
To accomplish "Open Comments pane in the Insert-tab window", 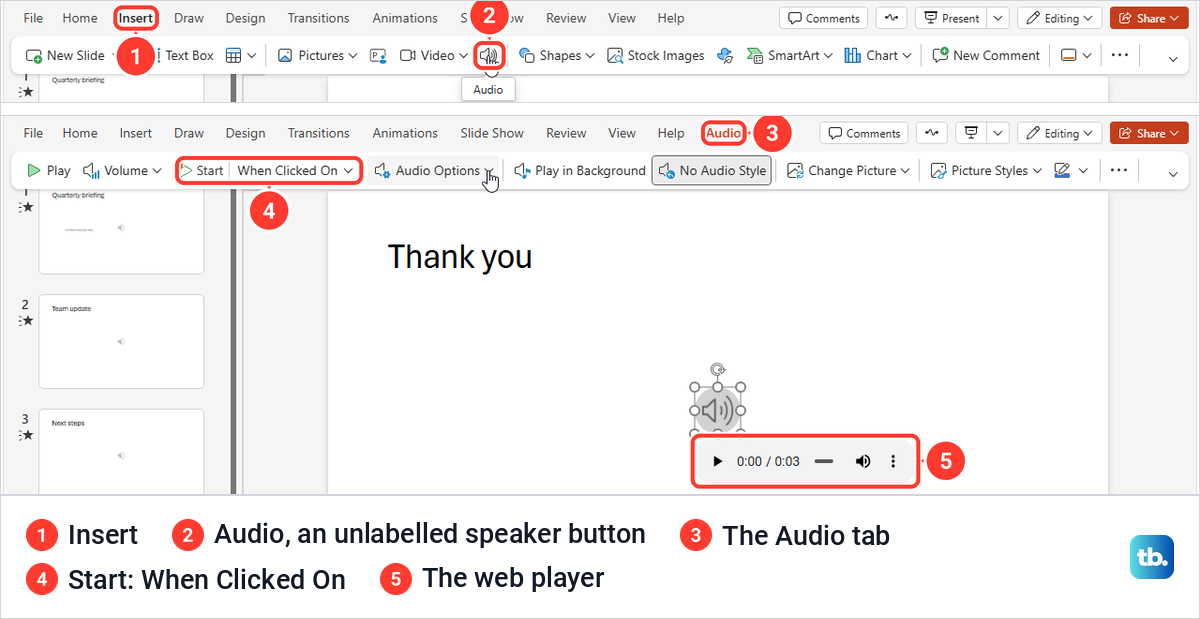I will click(823, 18).
